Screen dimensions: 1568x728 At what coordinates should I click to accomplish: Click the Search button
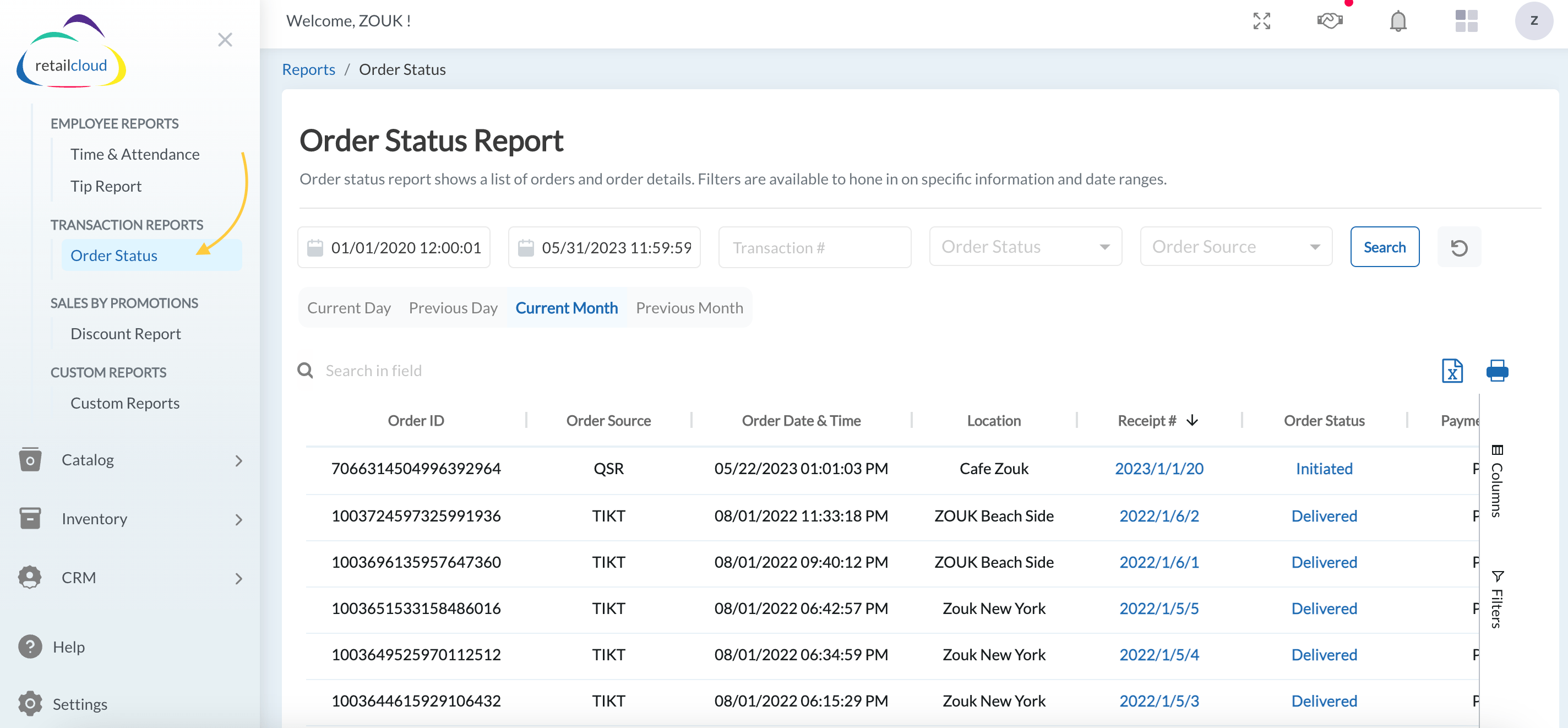[x=1384, y=247]
